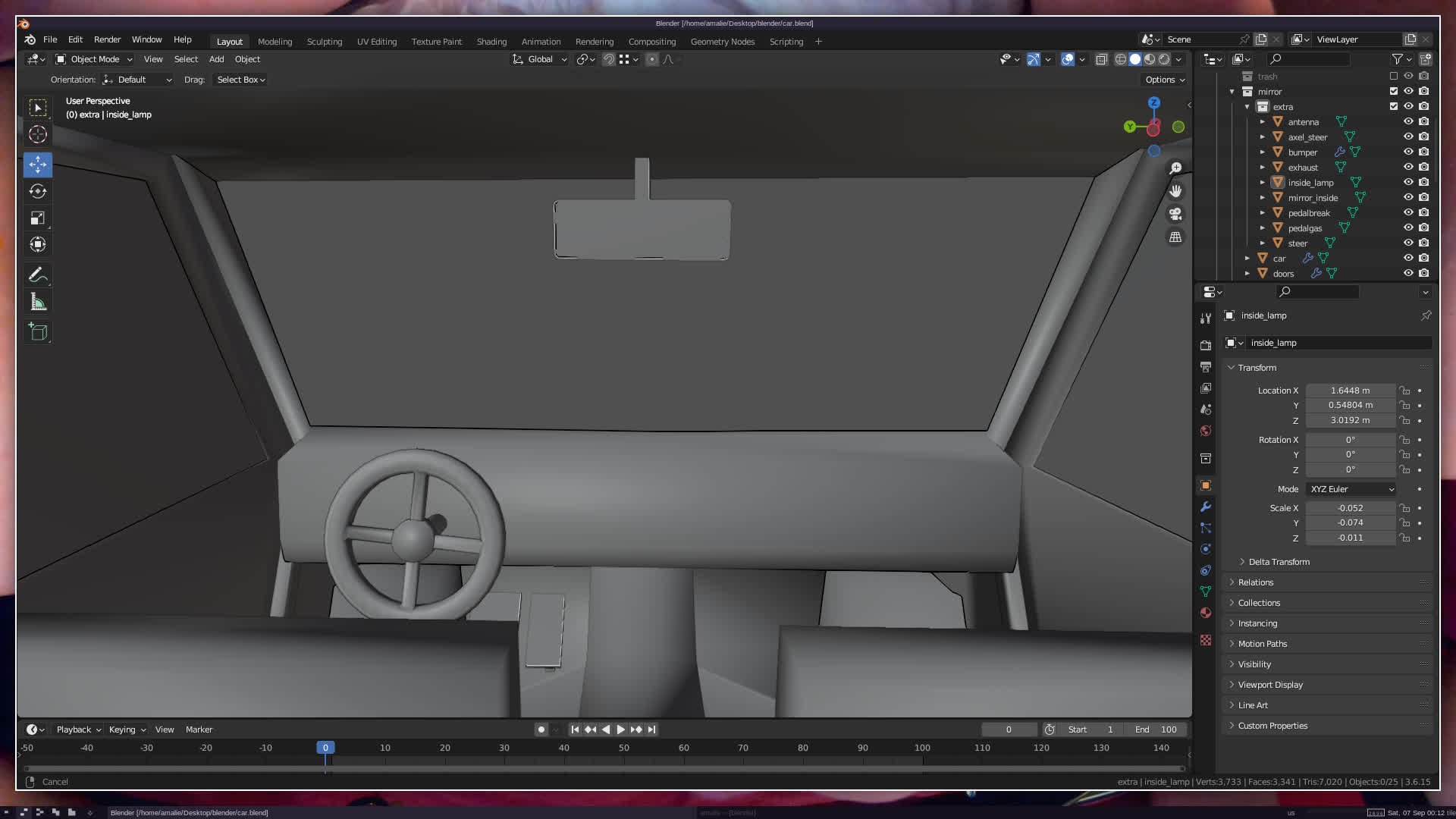Expand the Delta Transform section

point(1279,562)
